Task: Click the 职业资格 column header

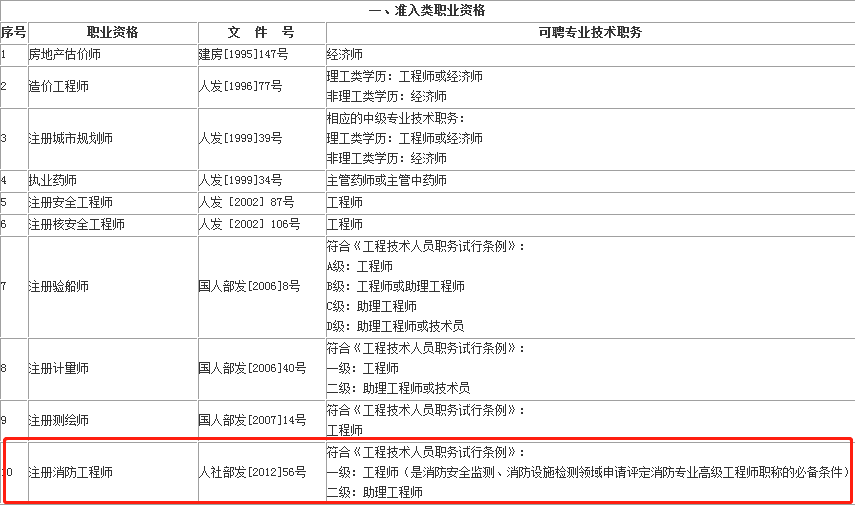Action: (112, 32)
